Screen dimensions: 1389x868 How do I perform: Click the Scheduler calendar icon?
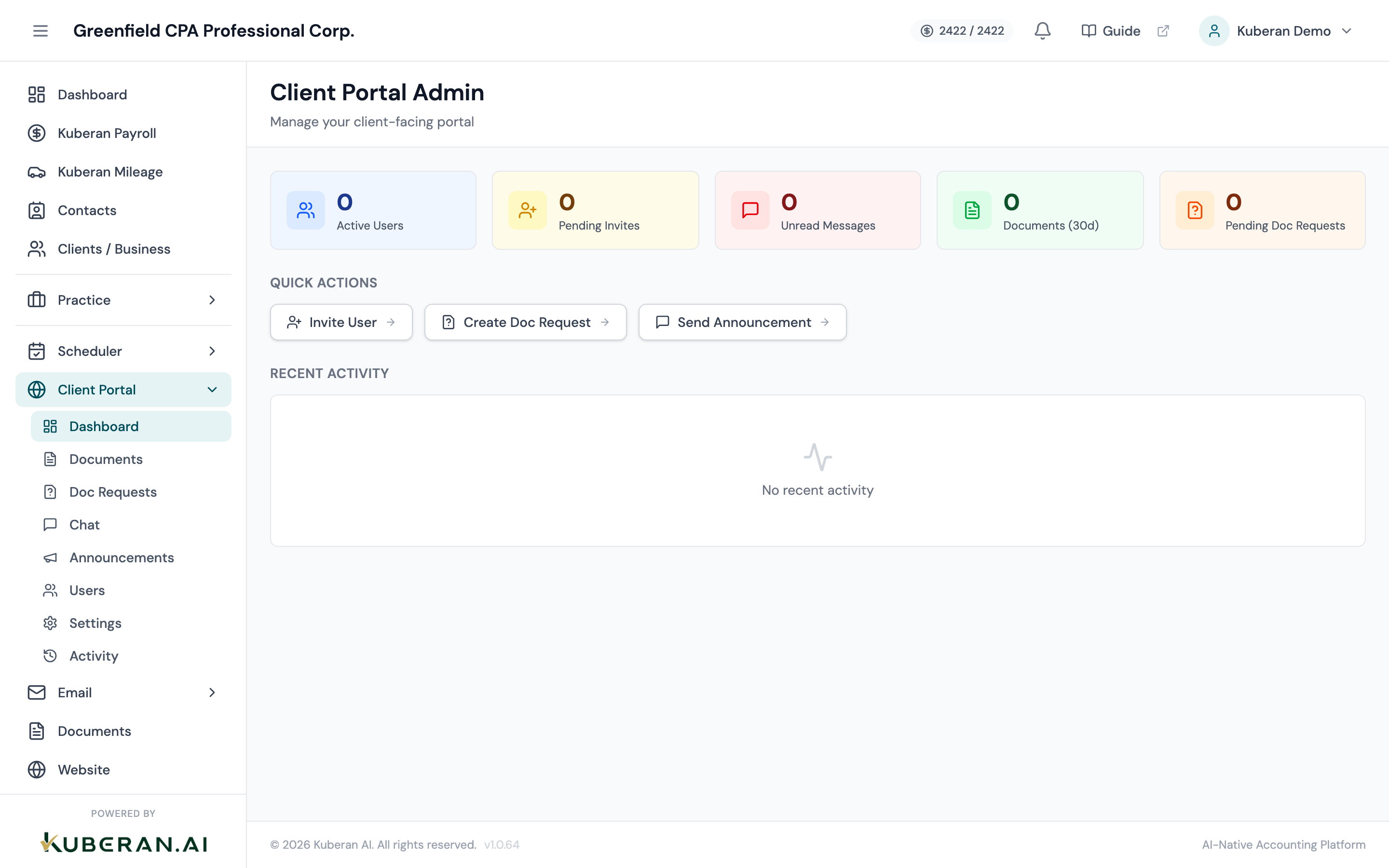coord(37,351)
